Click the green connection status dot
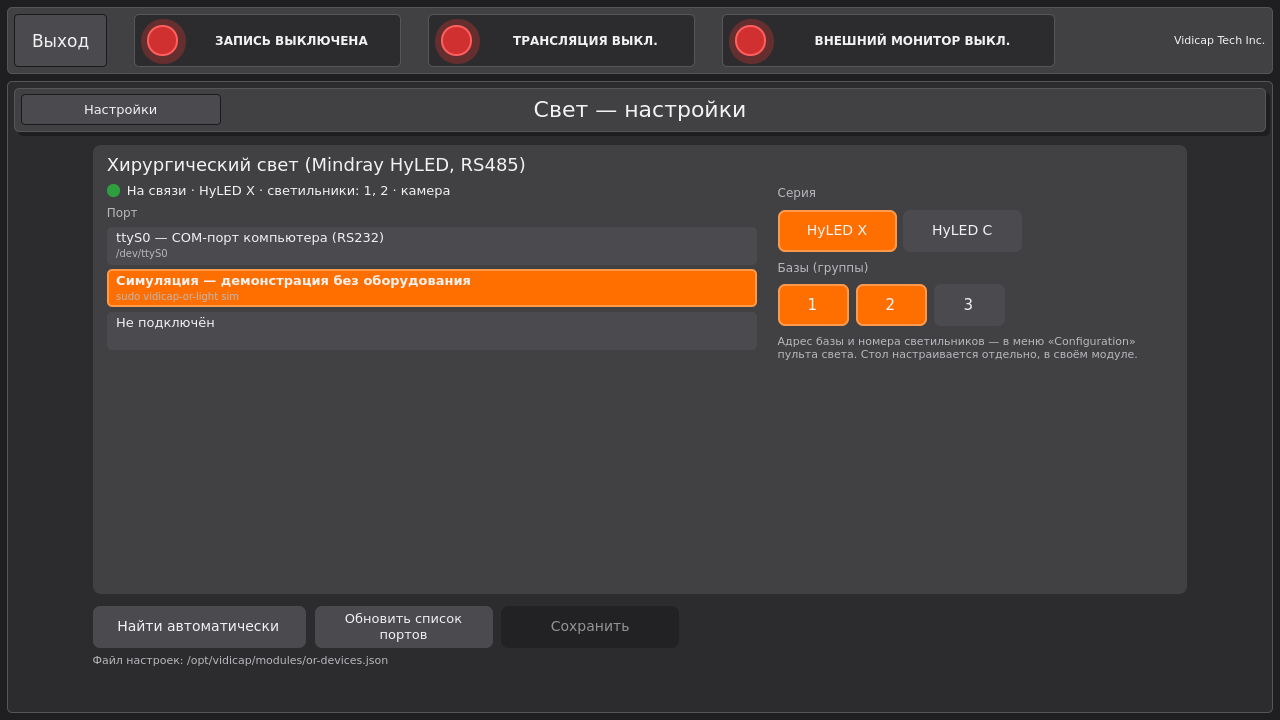1280x720 pixels. point(113,191)
